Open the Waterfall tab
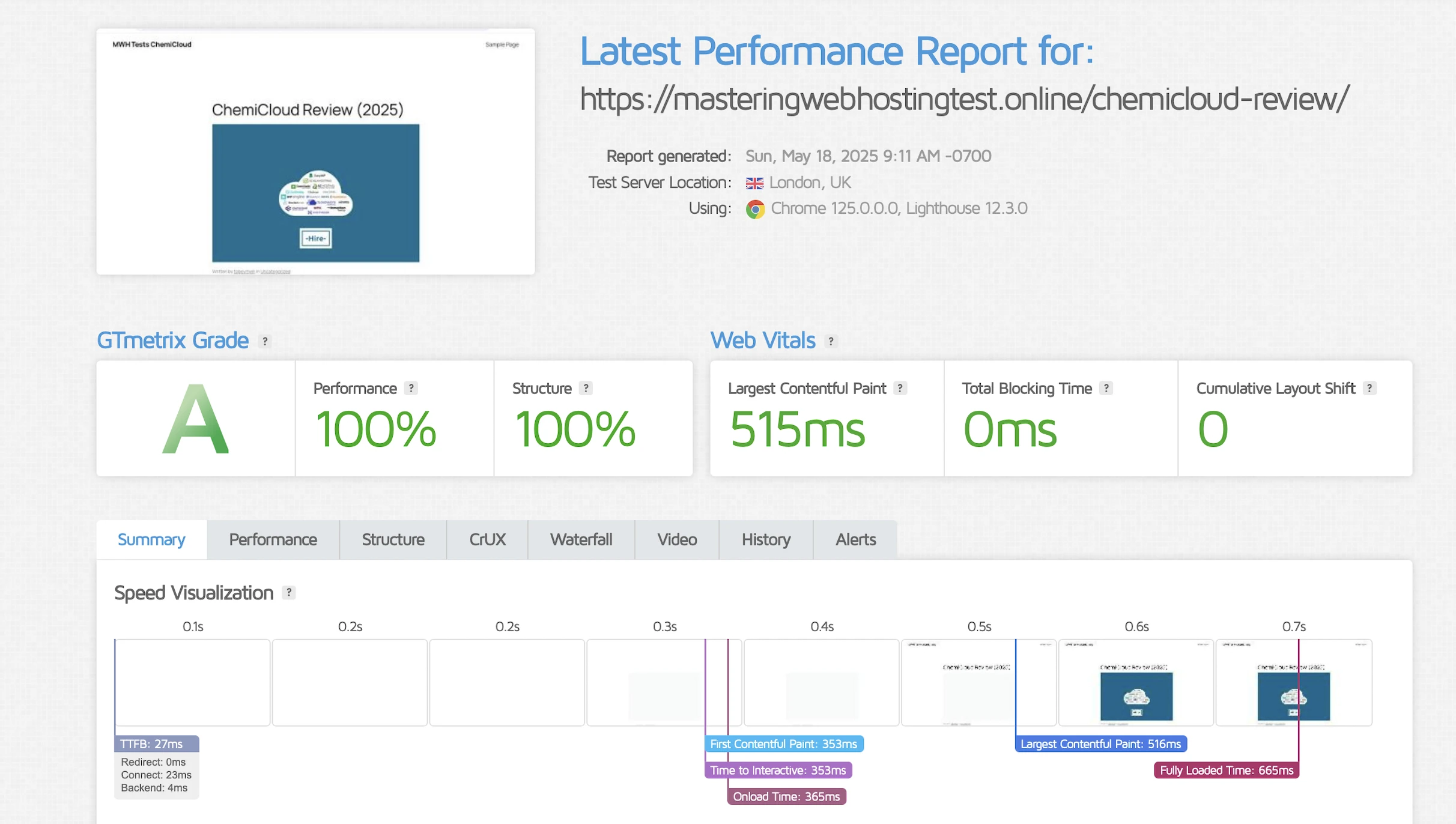The image size is (1456, 824). tap(581, 540)
